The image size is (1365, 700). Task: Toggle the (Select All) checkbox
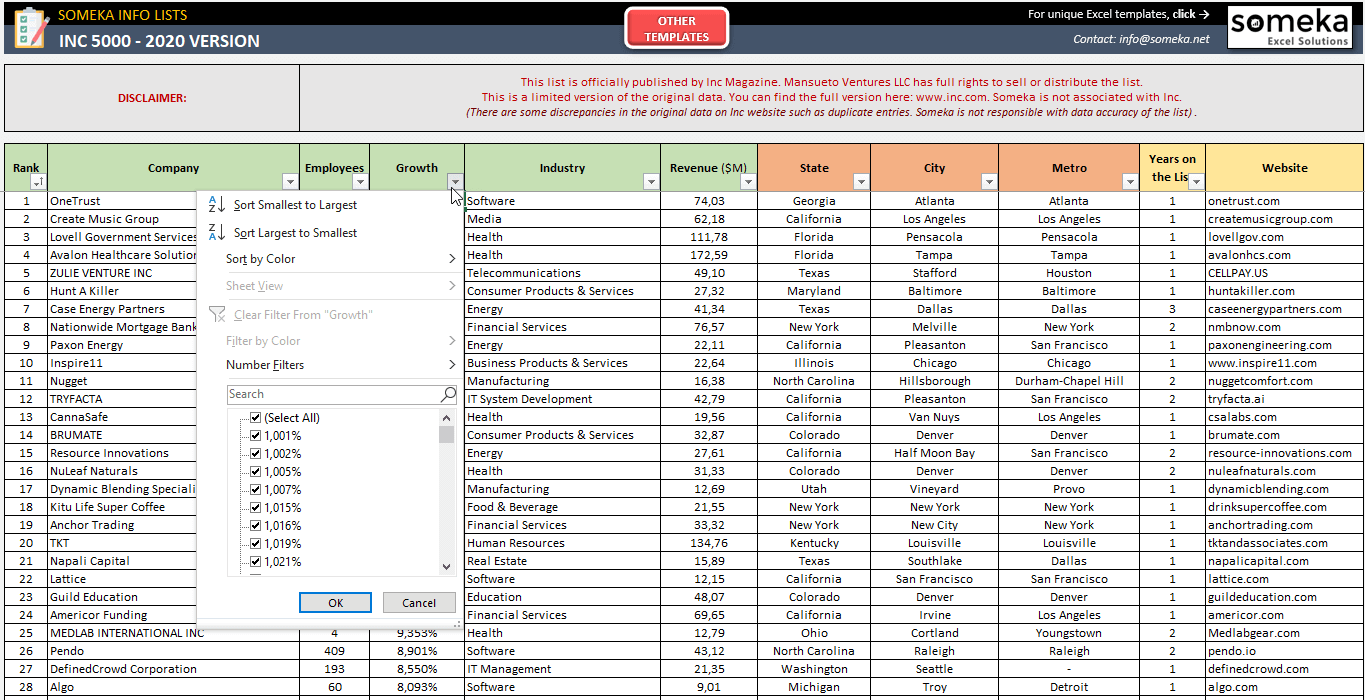coord(256,418)
